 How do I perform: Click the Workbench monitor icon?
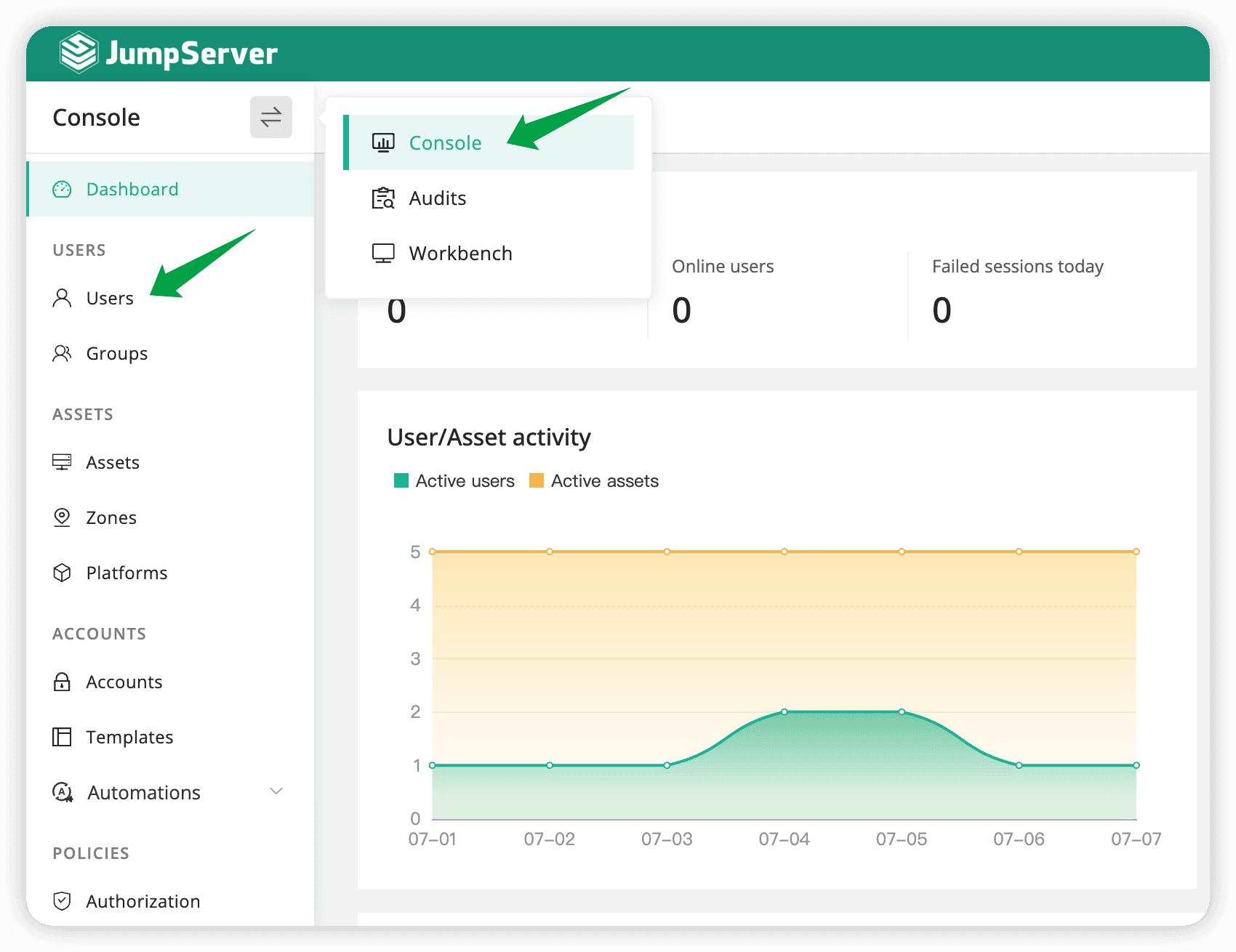(383, 254)
